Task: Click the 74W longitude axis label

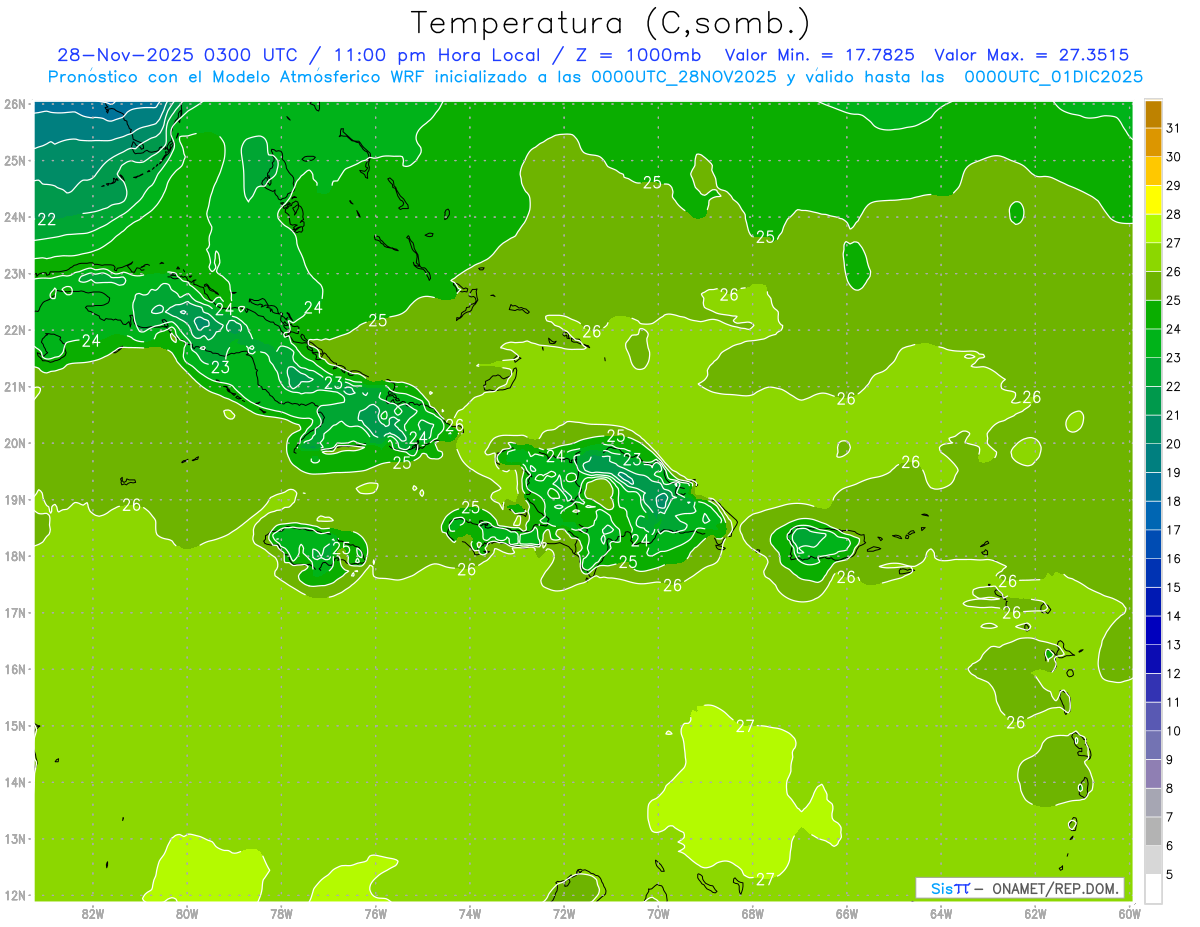Action: coord(470,913)
